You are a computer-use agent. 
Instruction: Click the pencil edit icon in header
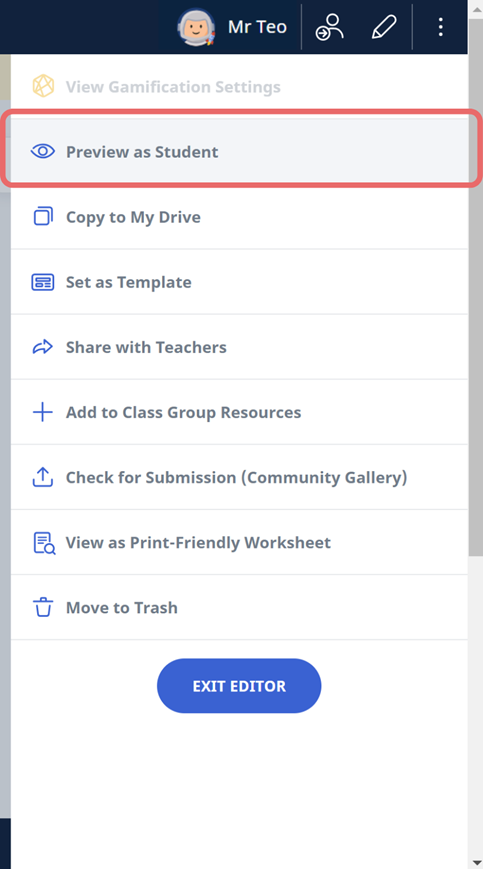click(x=384, y=27)
